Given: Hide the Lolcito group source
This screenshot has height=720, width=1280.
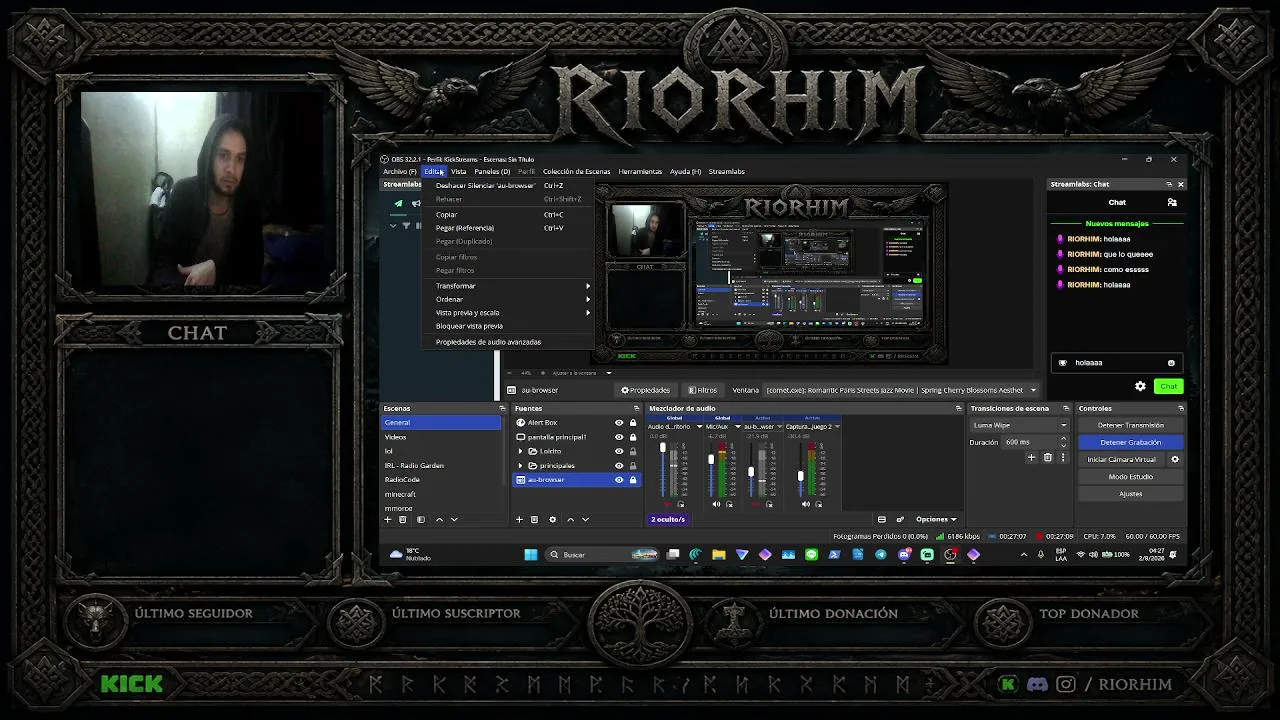Looking at the screenshot, I should [619, 451].
